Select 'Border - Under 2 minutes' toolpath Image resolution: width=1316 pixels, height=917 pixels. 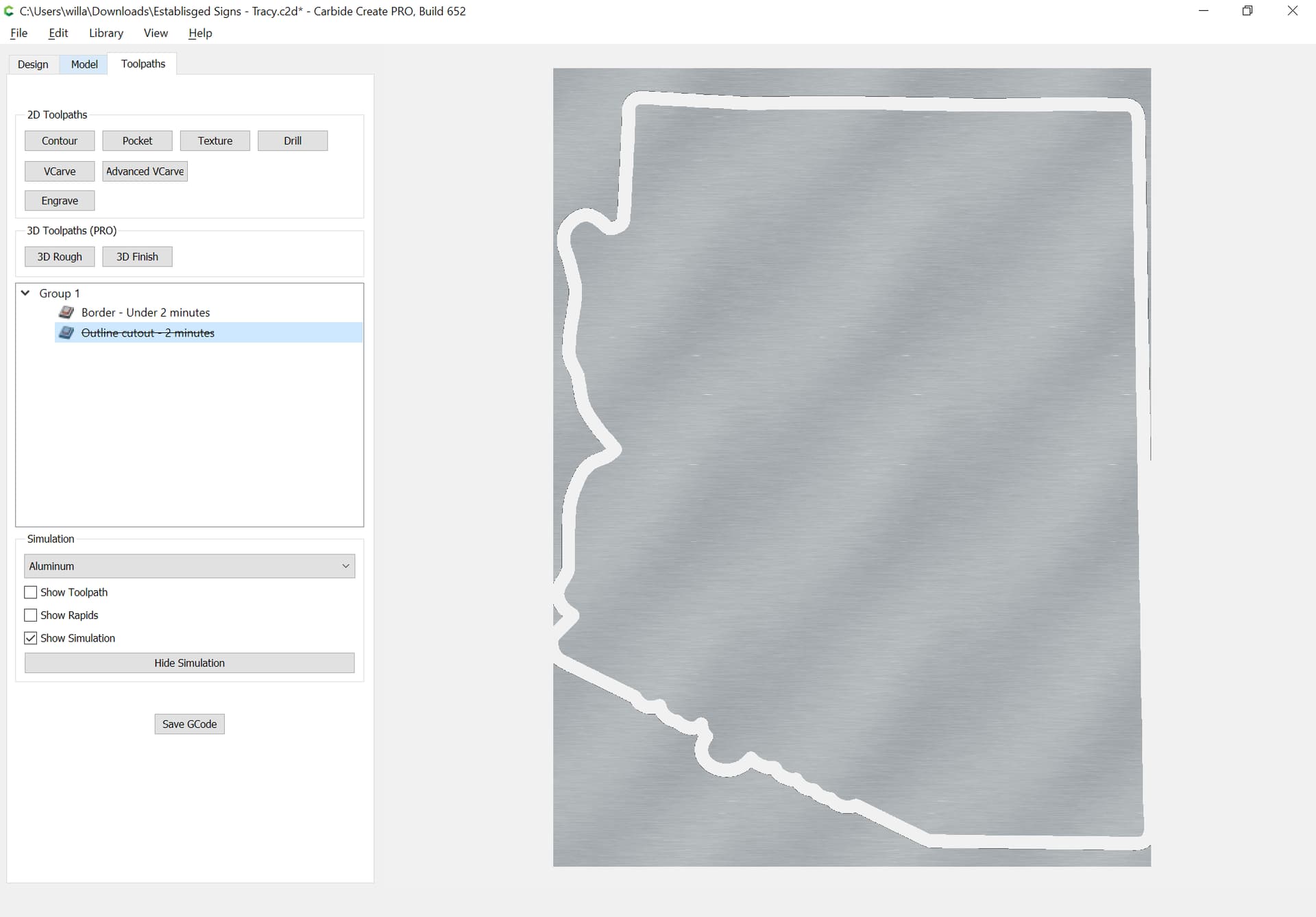[145, 313]
